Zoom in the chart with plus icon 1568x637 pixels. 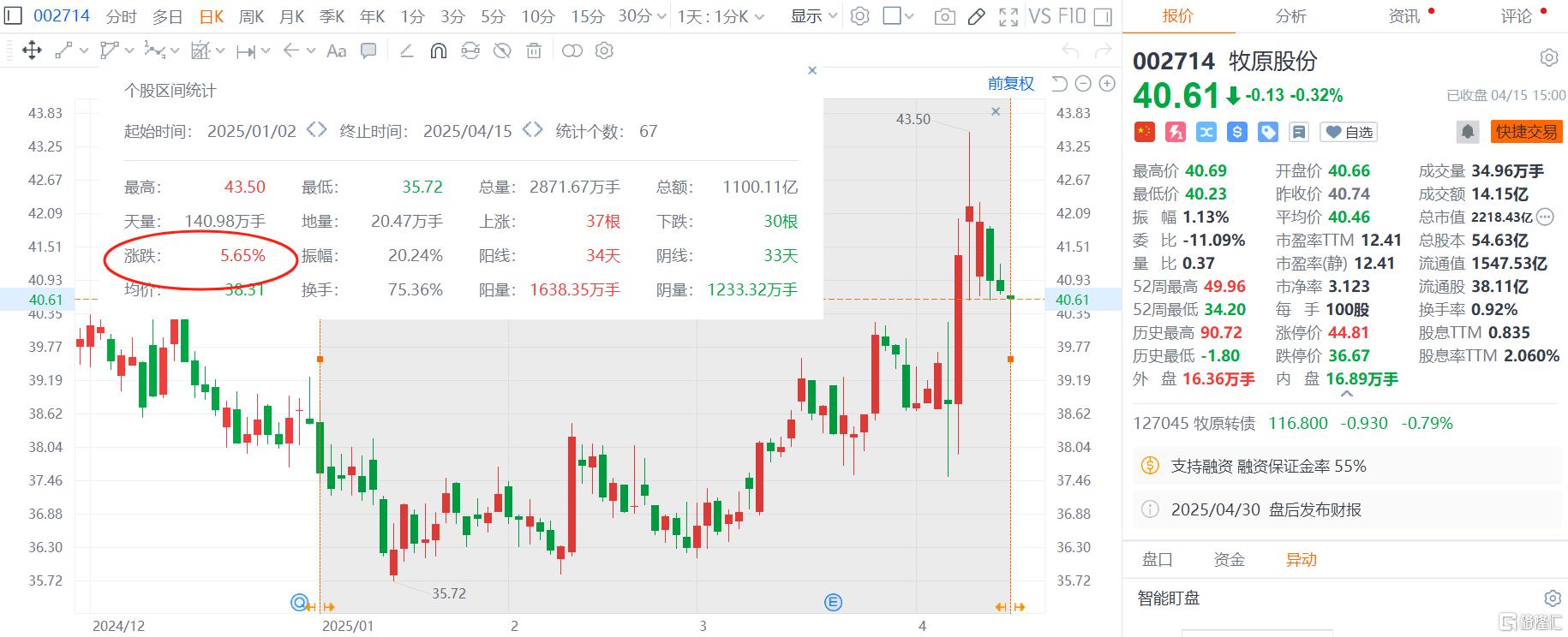click(1107, 83)
